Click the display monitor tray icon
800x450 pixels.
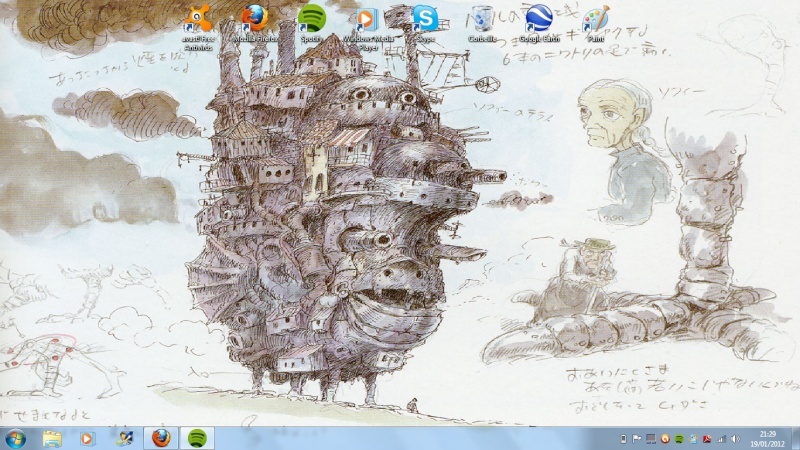[x=651, y=439]
